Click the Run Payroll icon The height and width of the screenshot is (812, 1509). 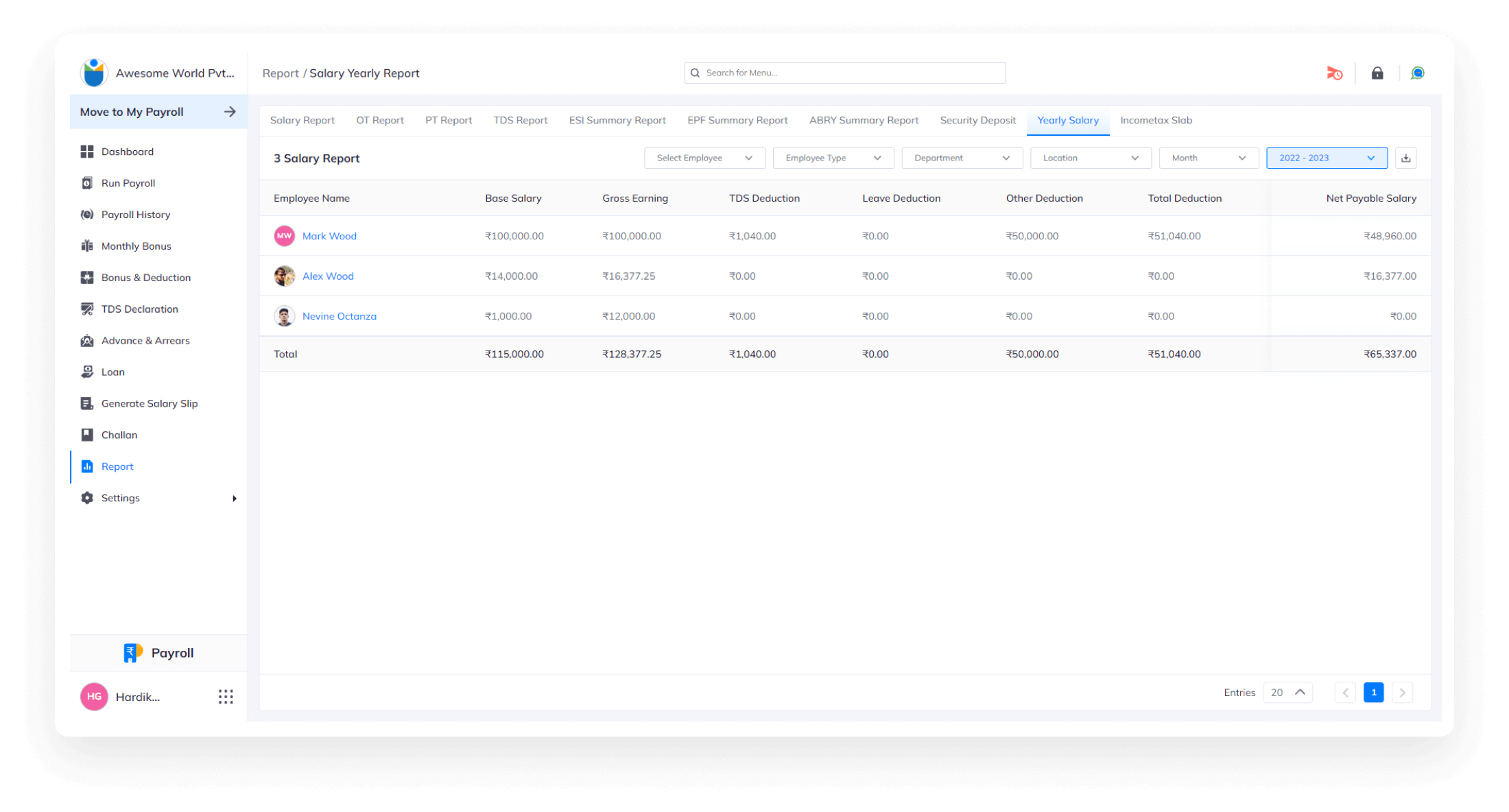click(88, 182)
